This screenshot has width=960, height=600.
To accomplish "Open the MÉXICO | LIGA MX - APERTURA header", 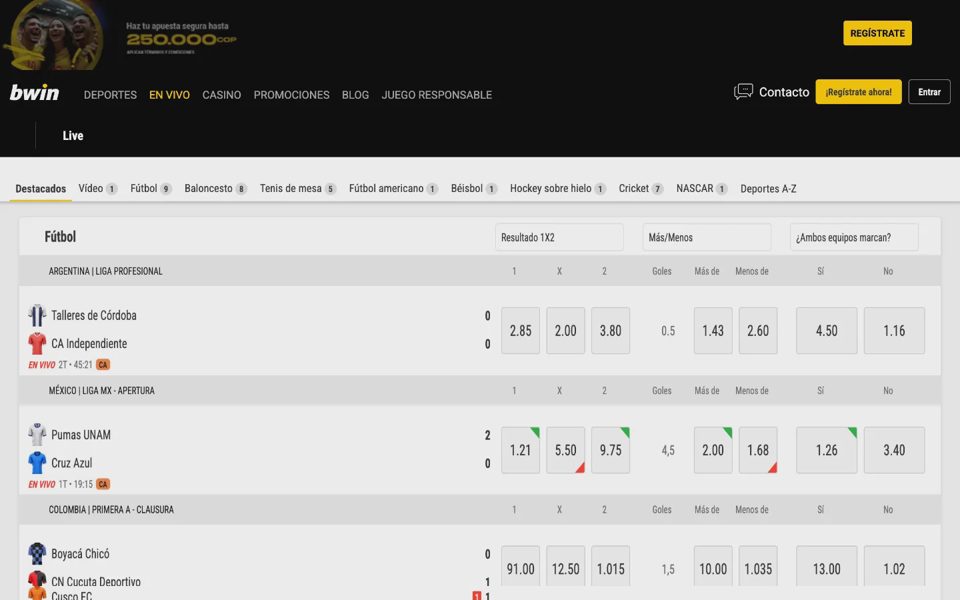I will click(102, 391).
